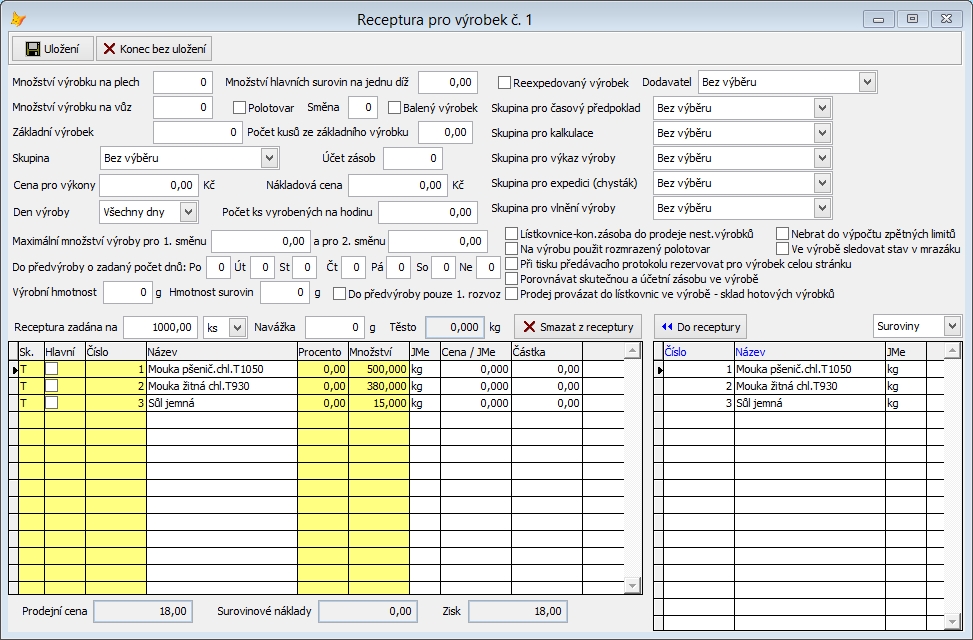Click Smazat z receptury button
Screen dimensions: 973x640
tap(578, 327)
